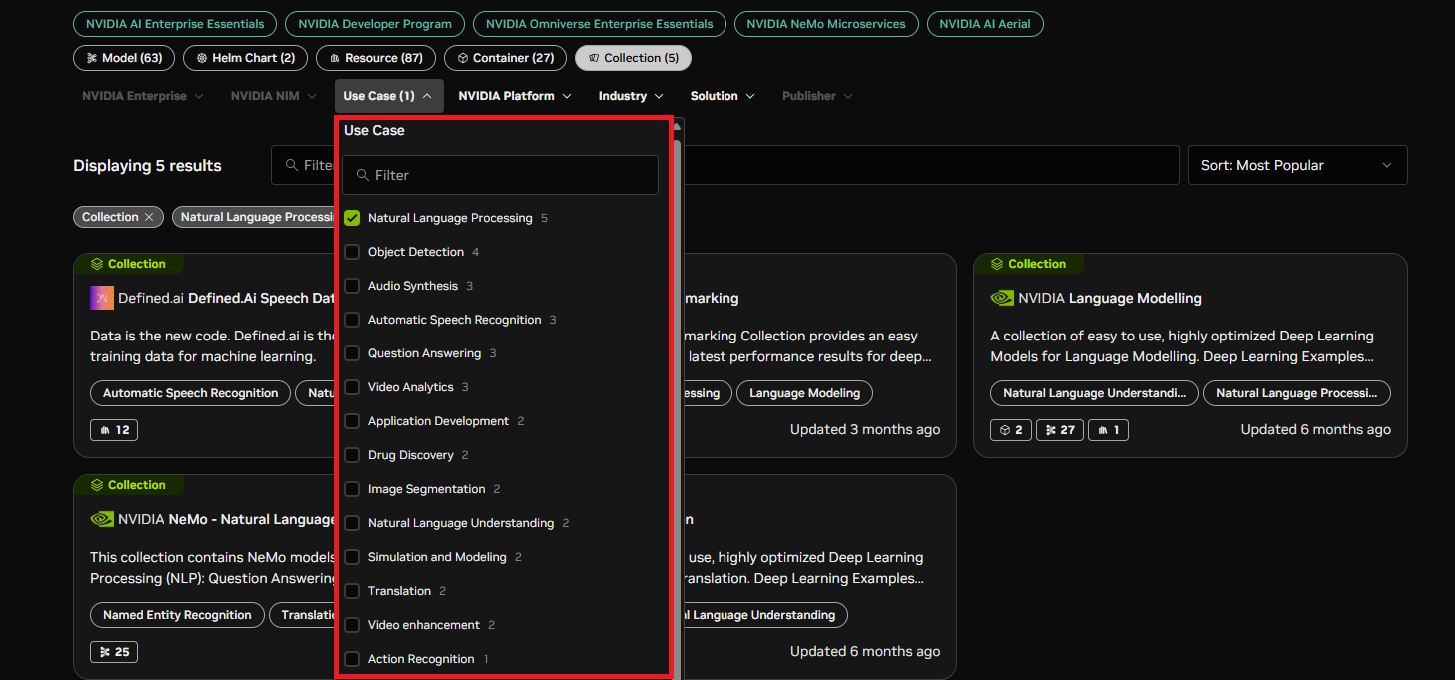1455x680 pixels.
Task: Click the 25 models badge on NeMo card
Action: point(114,652)
